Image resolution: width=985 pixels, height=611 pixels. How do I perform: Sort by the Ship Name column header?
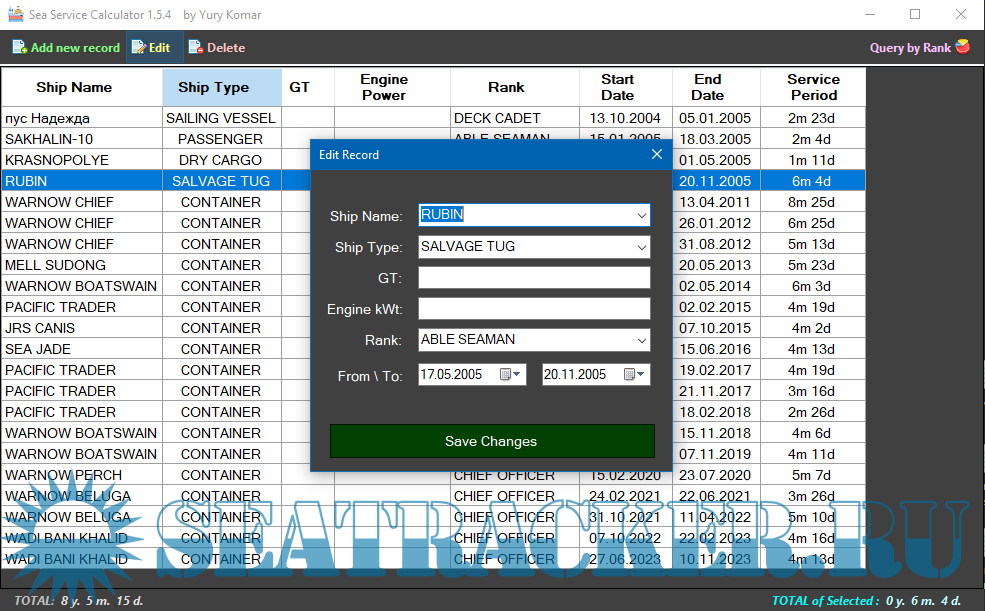point(74,87)
